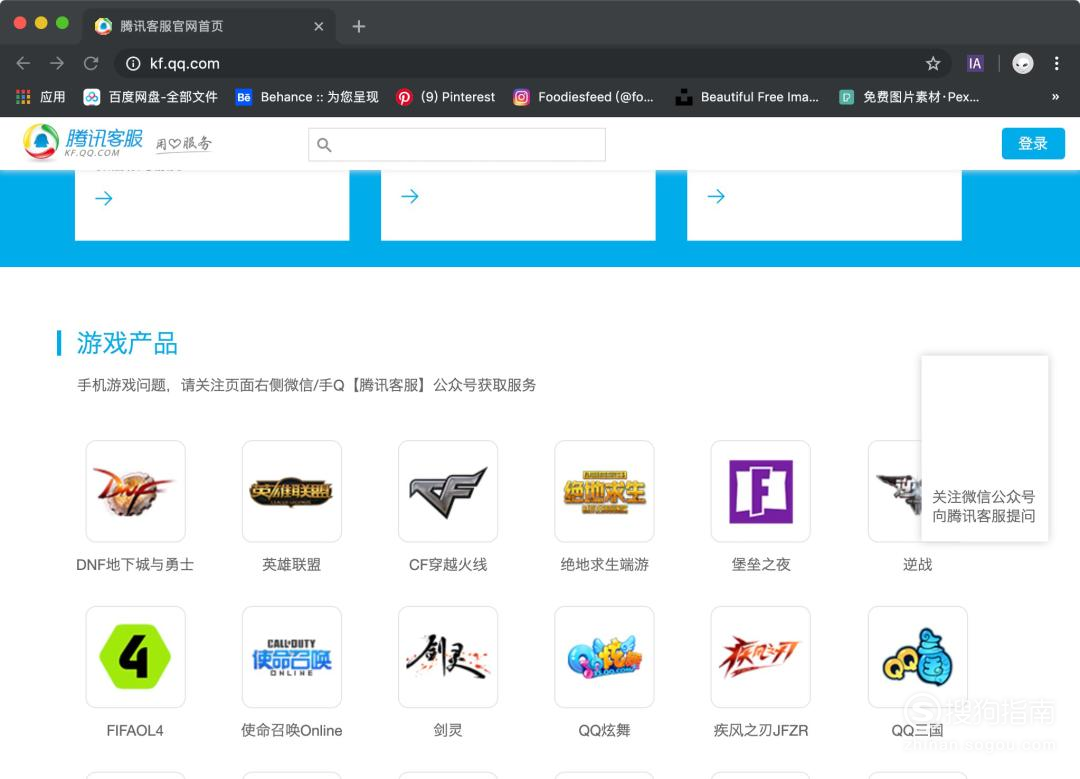The height and width of the screenshot is (779, 1080).
Task: Close the 腾讯客服官网首页 tab
Action: (x=318, y=26)
